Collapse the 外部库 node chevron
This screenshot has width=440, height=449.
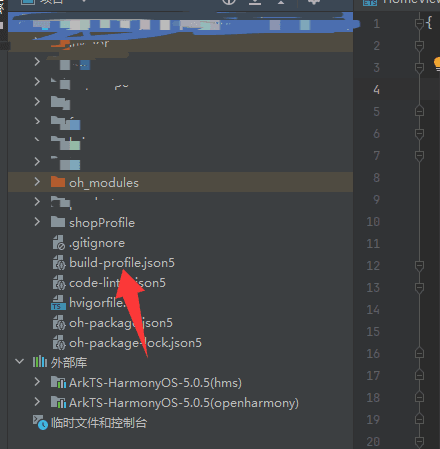click(x=20, y=361)
